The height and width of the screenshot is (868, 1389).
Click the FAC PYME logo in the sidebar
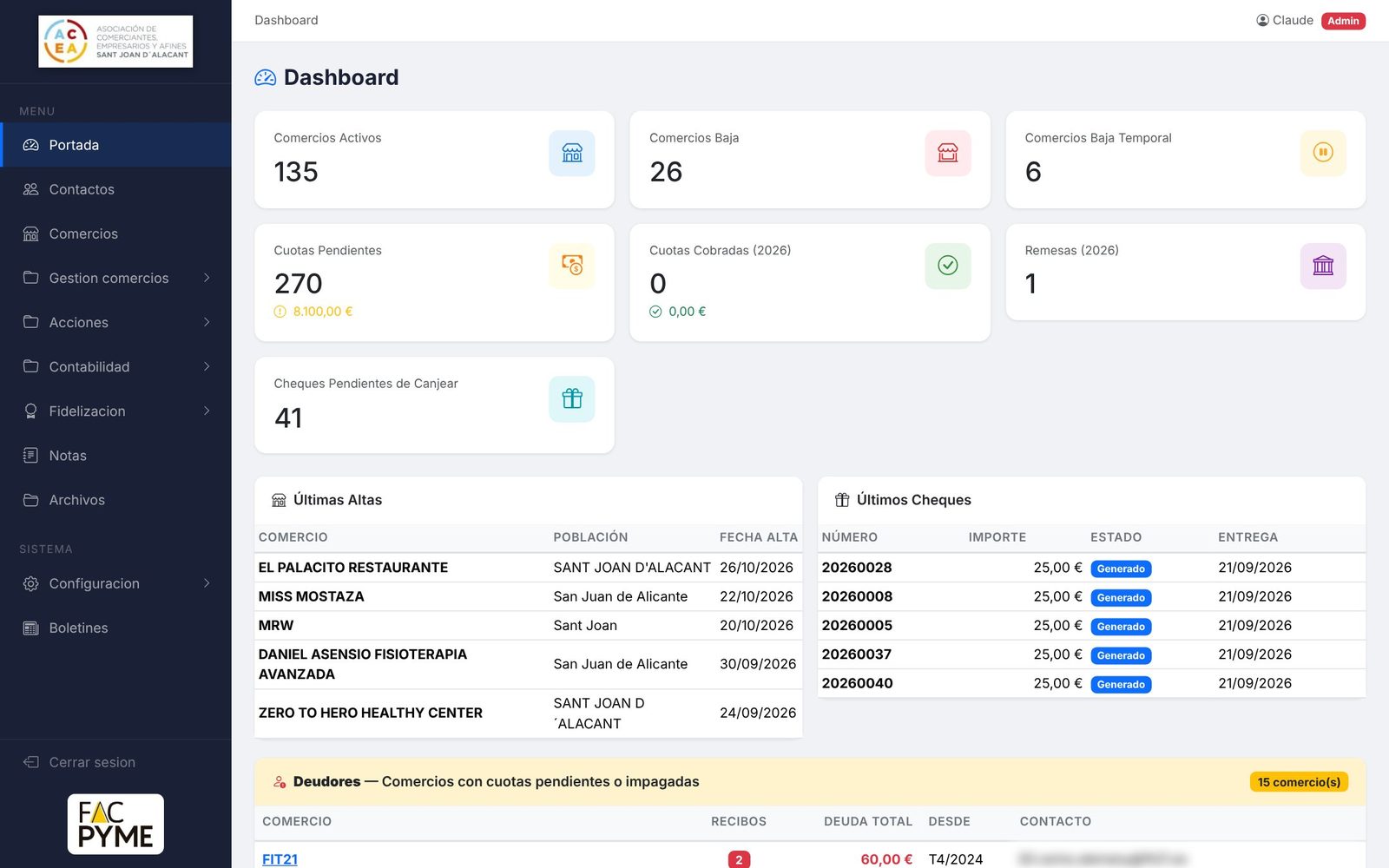[x=115, y=824]
